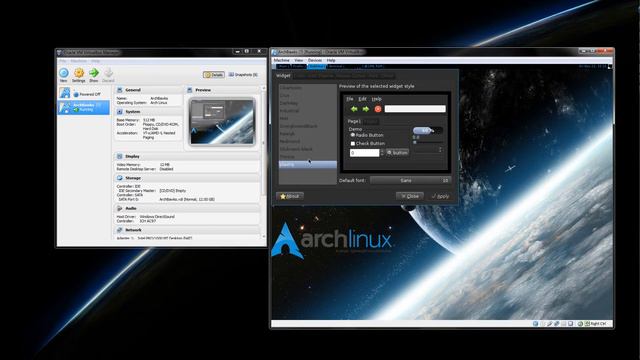Screen dimensions: 640x360
Task: Click the green forward arrow in preview
Action: pyautogui.click(x=366, y=109)
